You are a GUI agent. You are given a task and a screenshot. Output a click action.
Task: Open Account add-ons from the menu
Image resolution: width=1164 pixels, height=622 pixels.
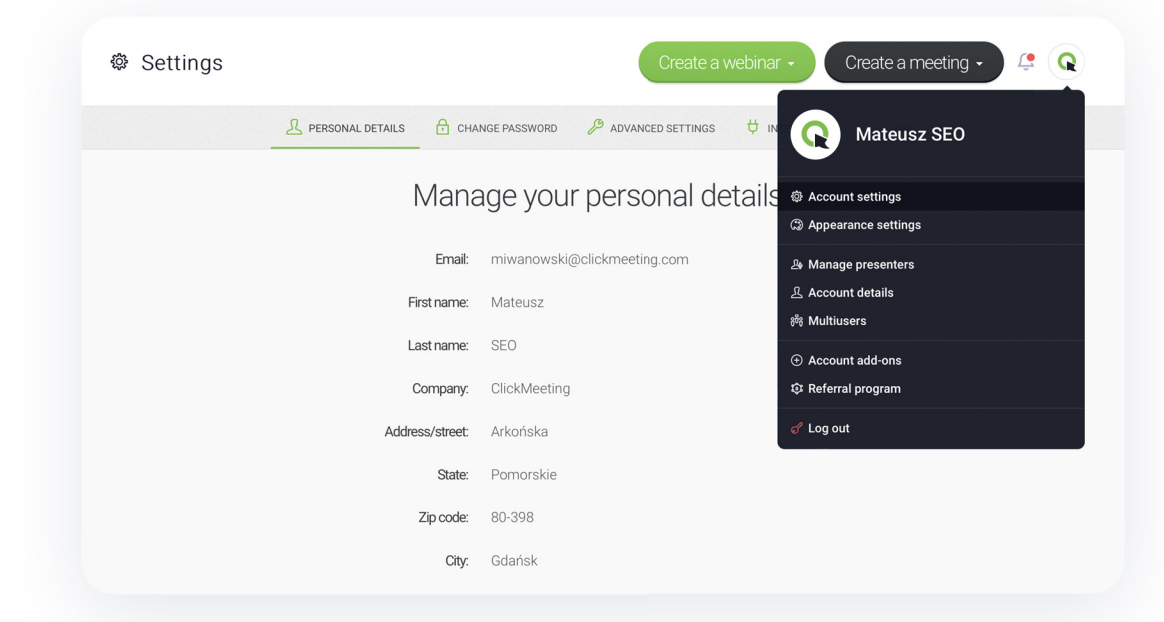pyautogui.click(x=931, y=360)
